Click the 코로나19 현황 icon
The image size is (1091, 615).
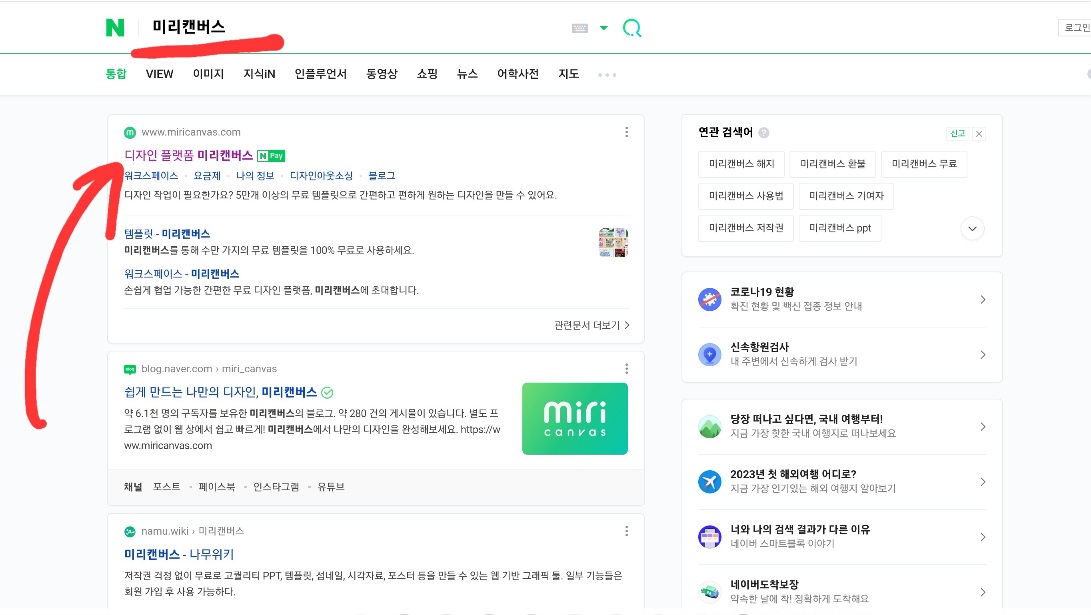(x=710, y=299)
